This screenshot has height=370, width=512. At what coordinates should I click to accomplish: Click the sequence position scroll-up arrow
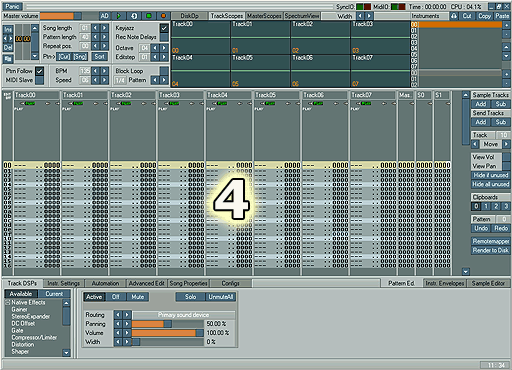(x=35, y=28)
